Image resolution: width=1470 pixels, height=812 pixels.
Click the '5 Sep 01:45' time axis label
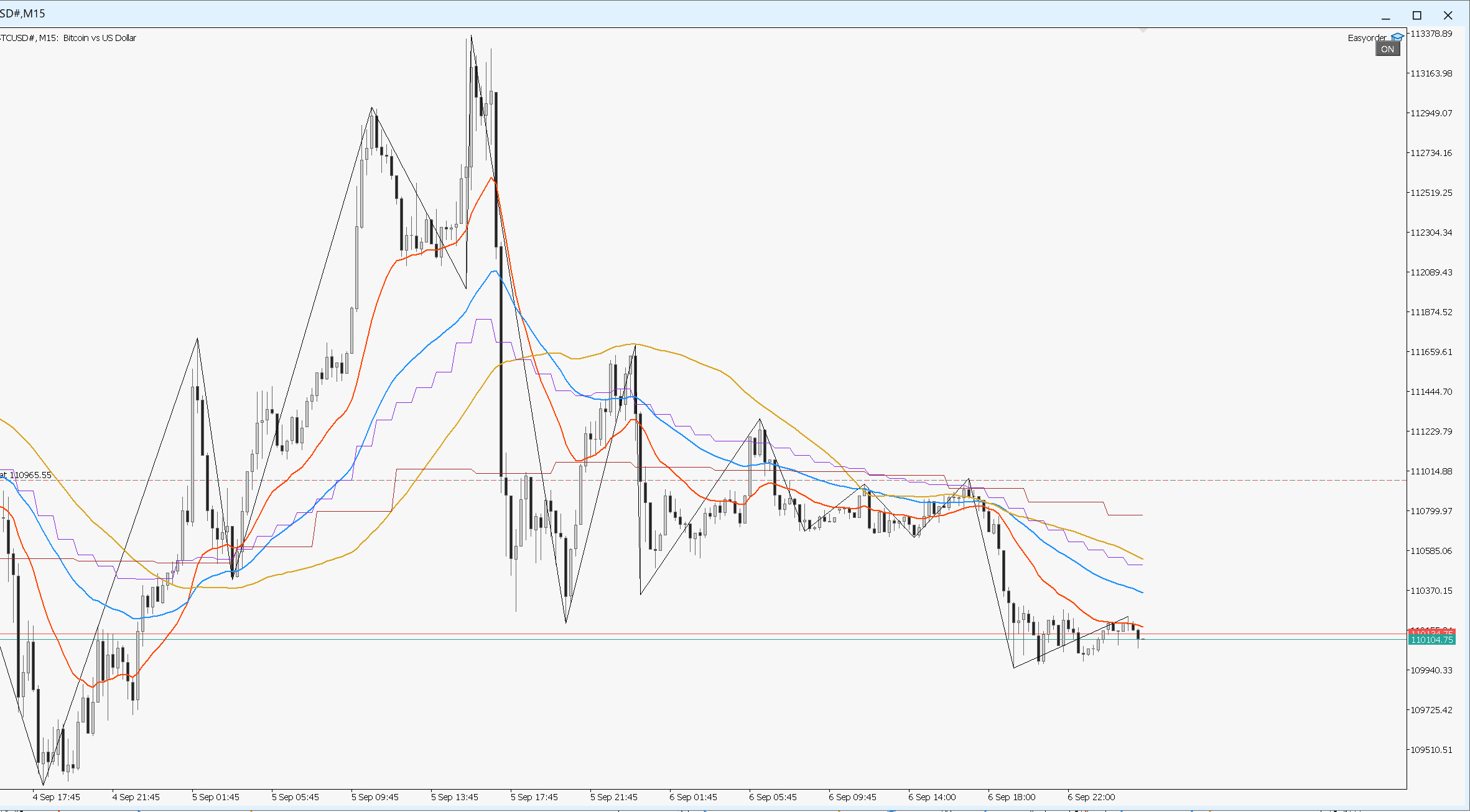tap(216, 797)
